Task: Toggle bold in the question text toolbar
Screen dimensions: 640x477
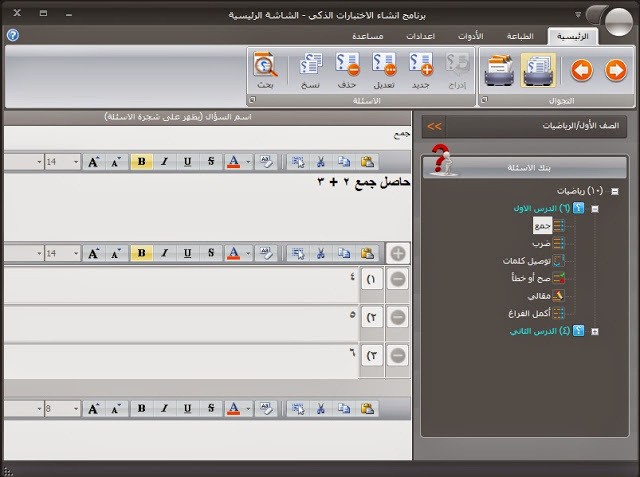Action: [141, 161]
